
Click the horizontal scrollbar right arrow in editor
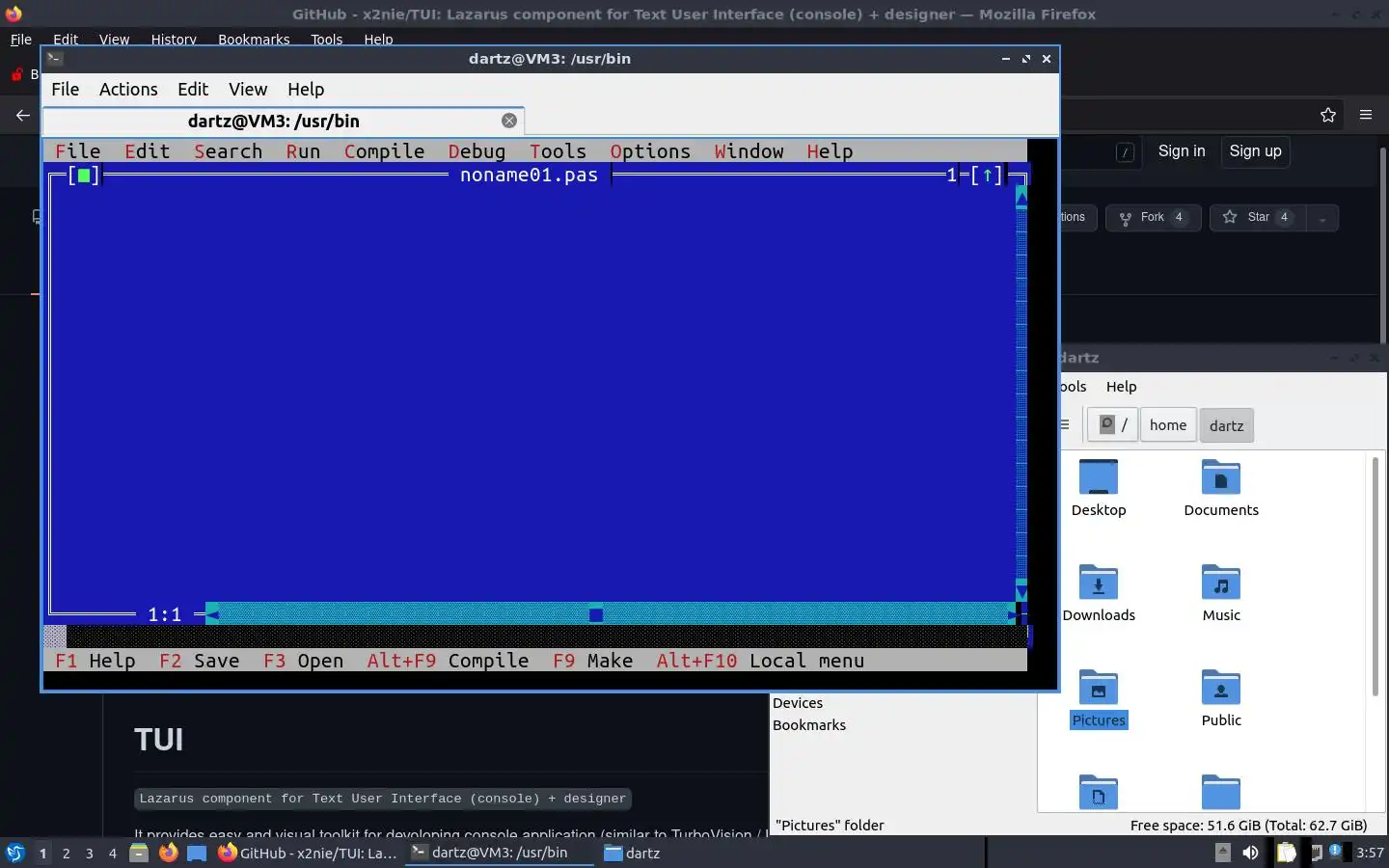(1011, 614)
